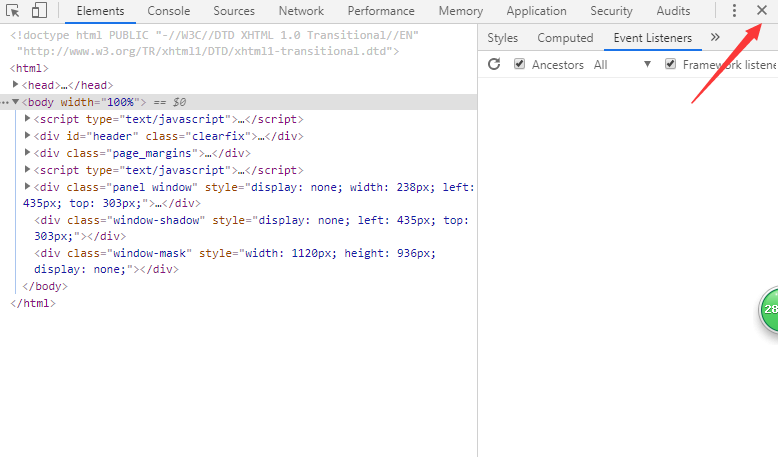Open the Performance tab

pos(381,11)
